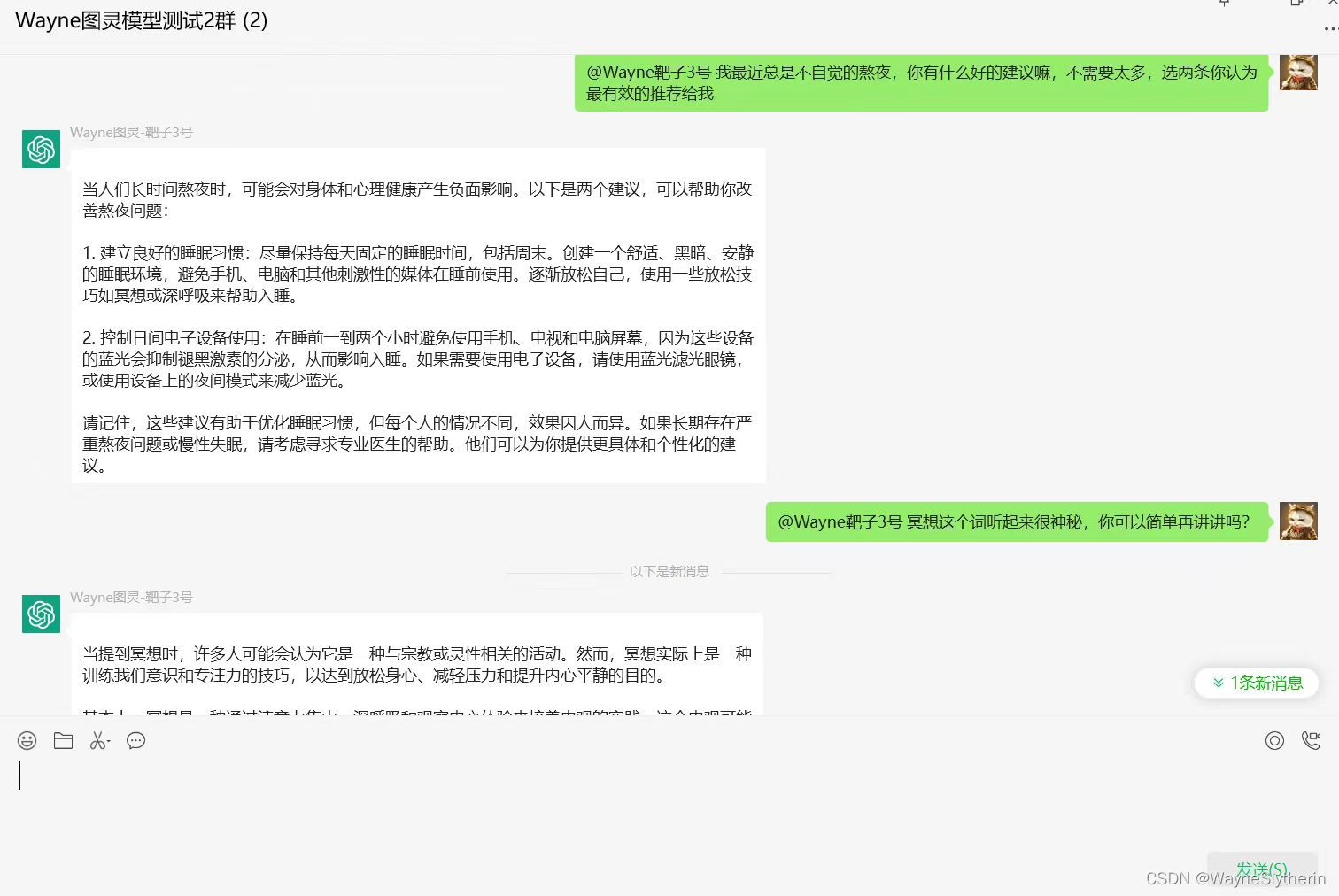Open the cat avatar next to user's message

point(1298,73)
